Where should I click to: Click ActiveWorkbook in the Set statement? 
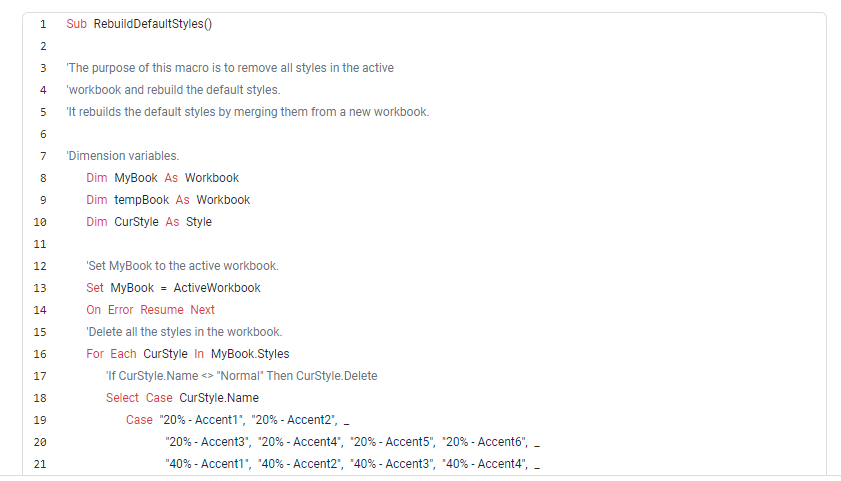point(217,288)
